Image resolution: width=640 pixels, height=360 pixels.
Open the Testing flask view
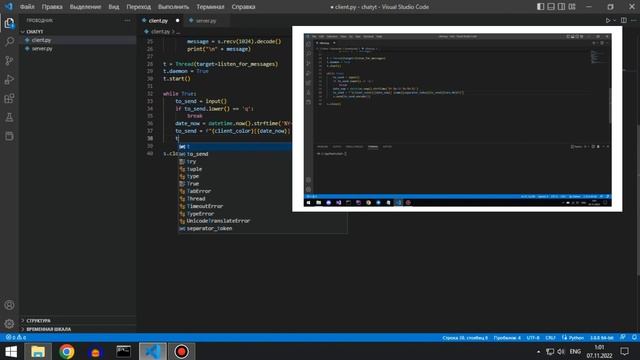pyautogui.click(x=9, y=118)
